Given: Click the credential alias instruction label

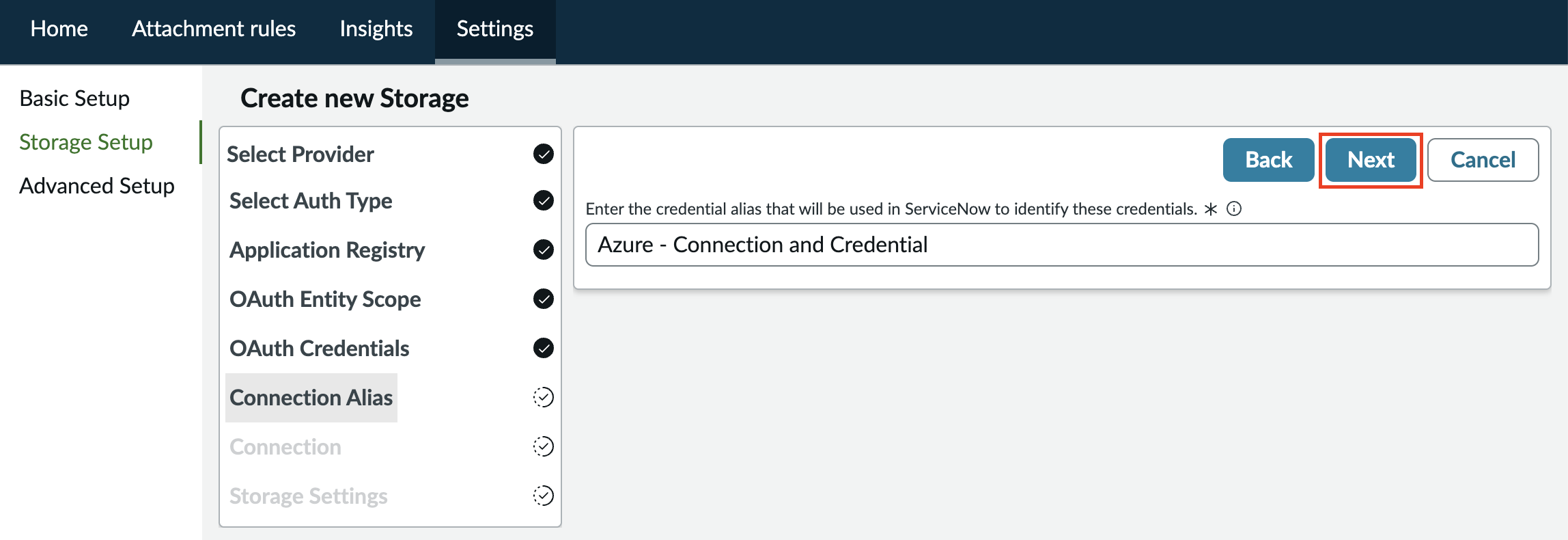Looking at the screenshot, I should [892, 209].
